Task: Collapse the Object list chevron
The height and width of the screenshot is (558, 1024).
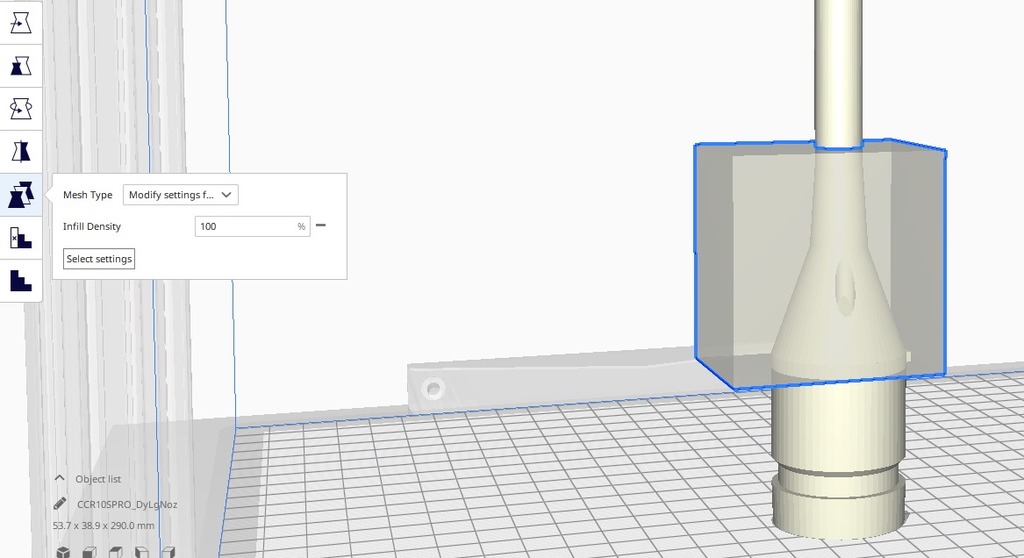Action: tap(59, 478)
